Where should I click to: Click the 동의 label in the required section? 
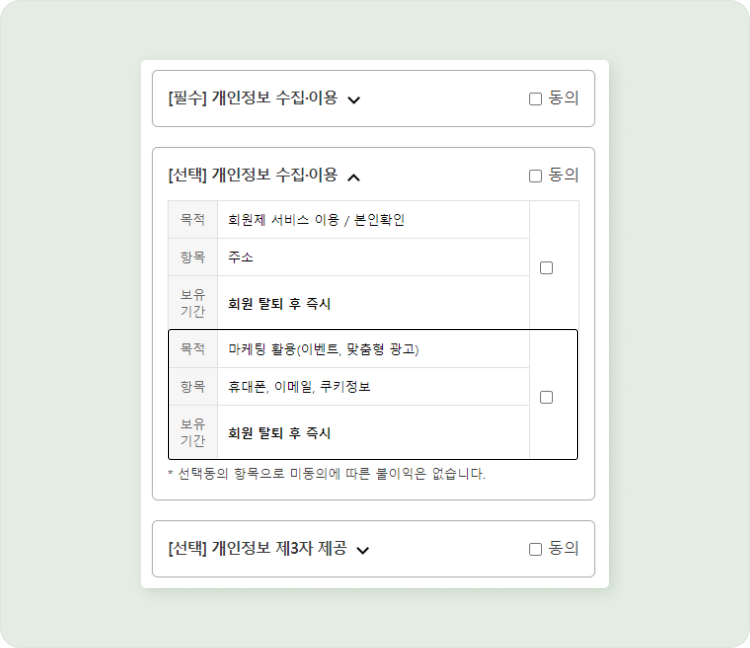tap(563, 98)
